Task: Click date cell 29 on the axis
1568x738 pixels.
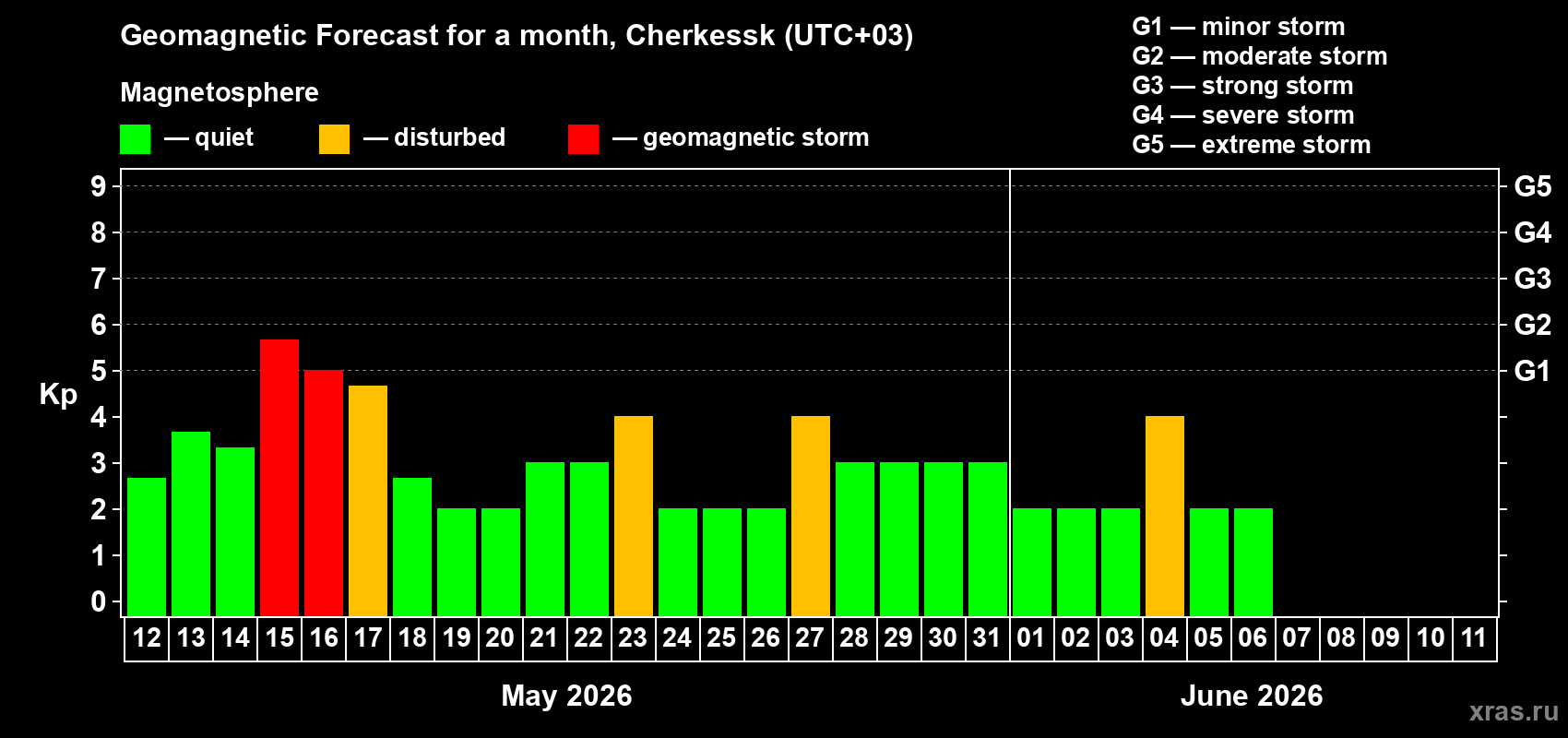Action: 899,638
